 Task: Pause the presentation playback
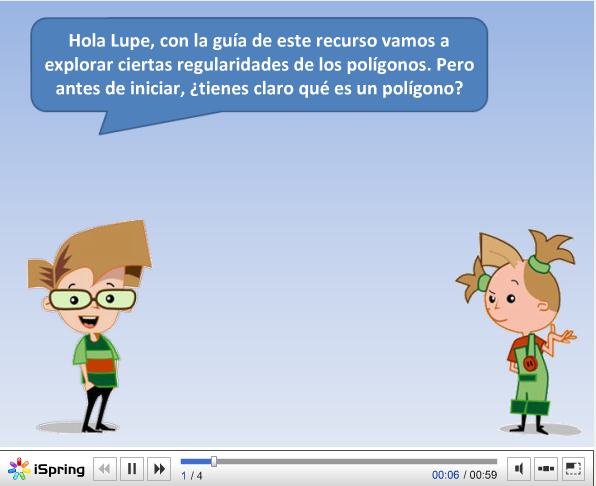pos(132,469)
